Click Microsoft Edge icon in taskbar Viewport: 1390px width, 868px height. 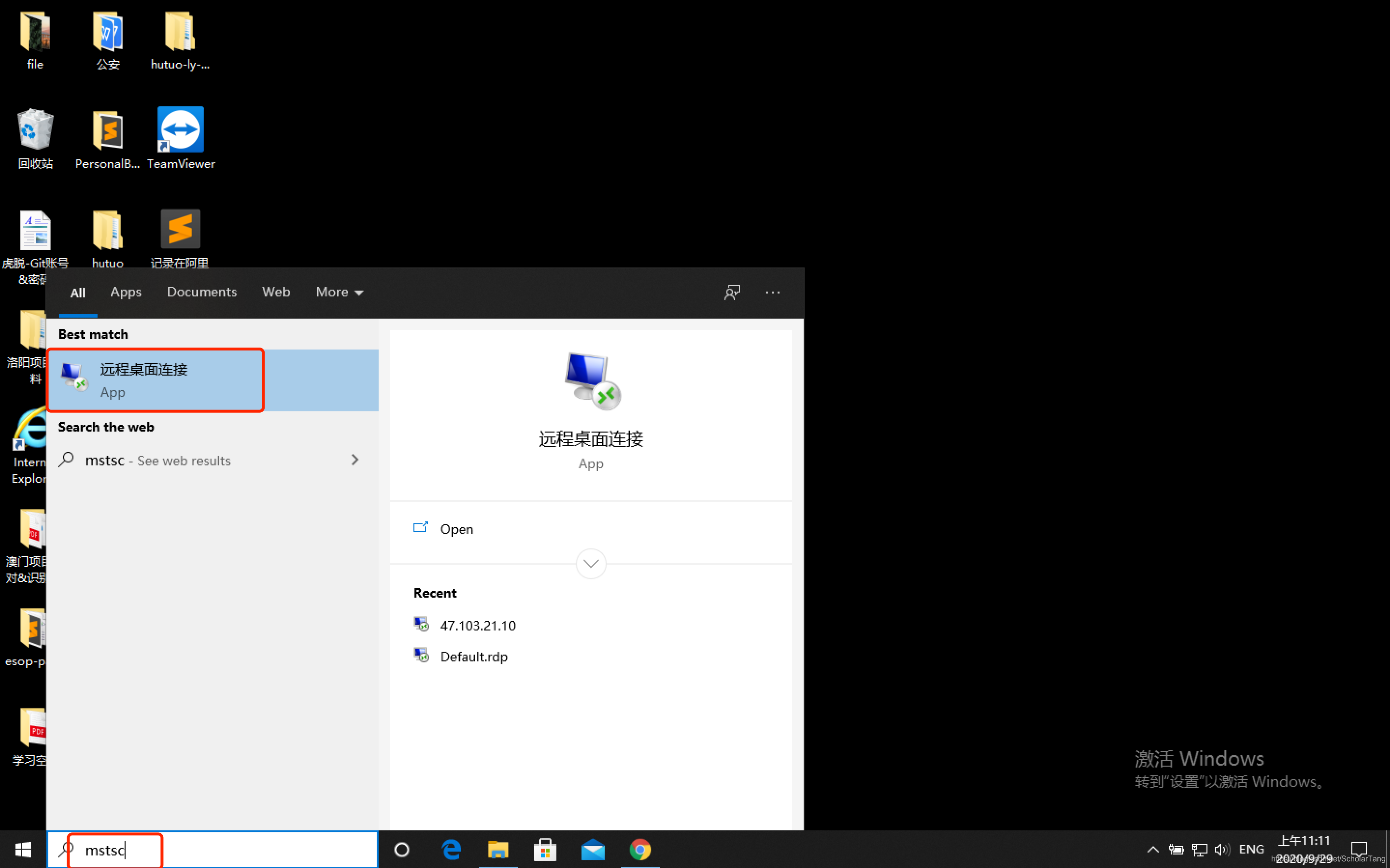[x=451, y=849]
